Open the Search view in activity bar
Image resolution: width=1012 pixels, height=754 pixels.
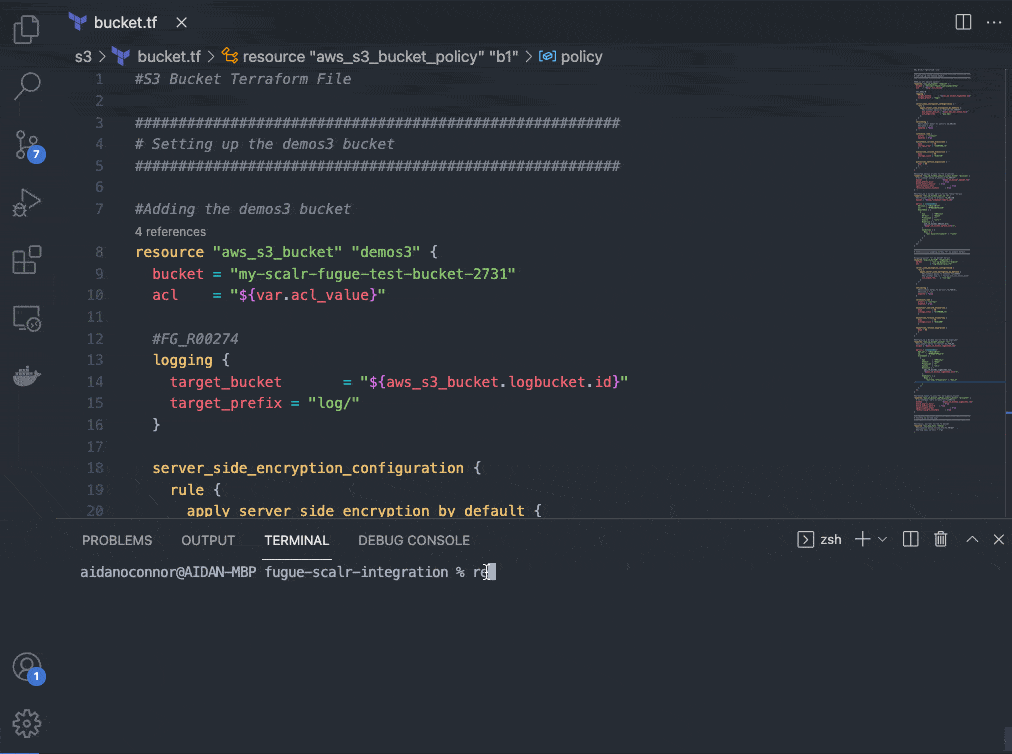point(26,86)
